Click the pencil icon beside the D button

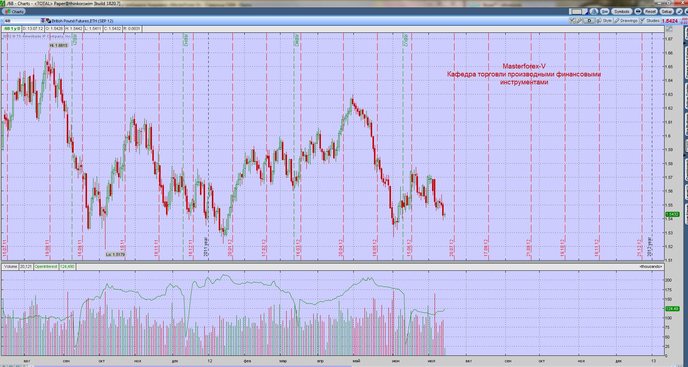(579, 21)
